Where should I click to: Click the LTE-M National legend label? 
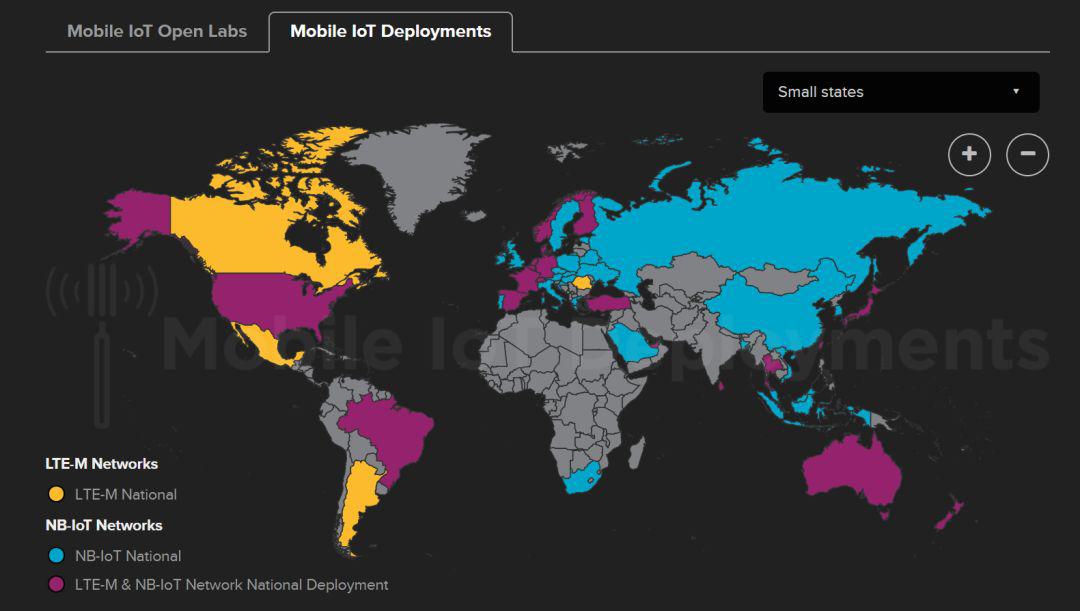pyautogui.click(x=125, y=494)
